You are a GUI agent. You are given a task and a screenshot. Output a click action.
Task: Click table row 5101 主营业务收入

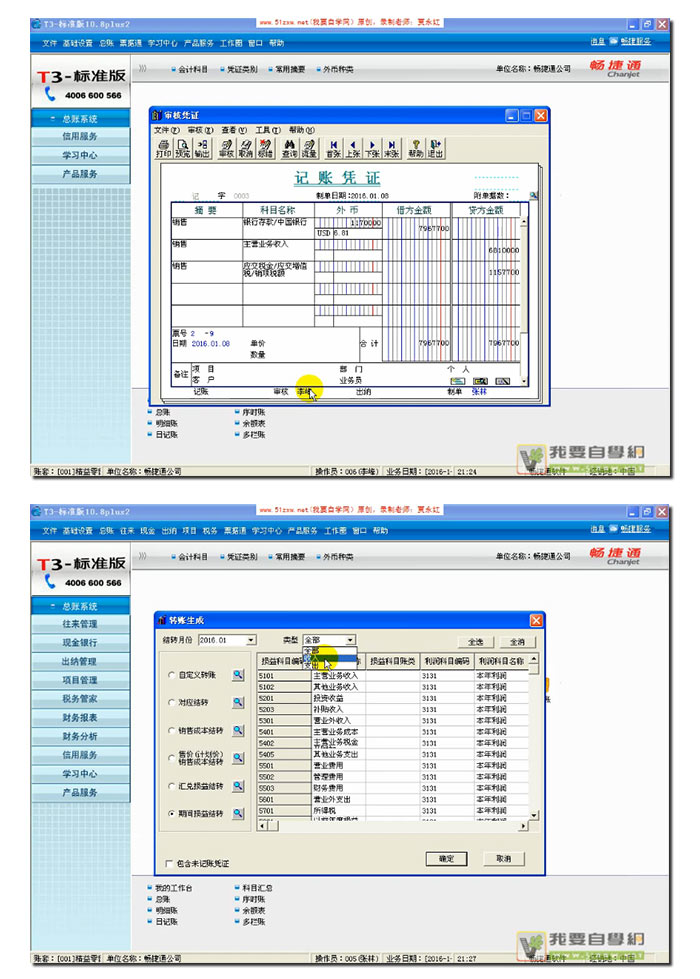pyautogui.click(x=393, y=676)
